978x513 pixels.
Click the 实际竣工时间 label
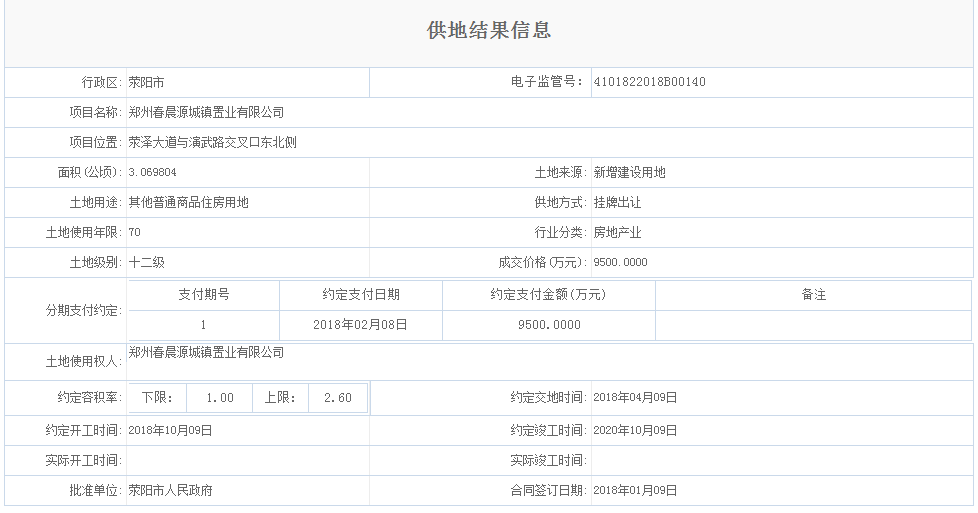(548, 461)
